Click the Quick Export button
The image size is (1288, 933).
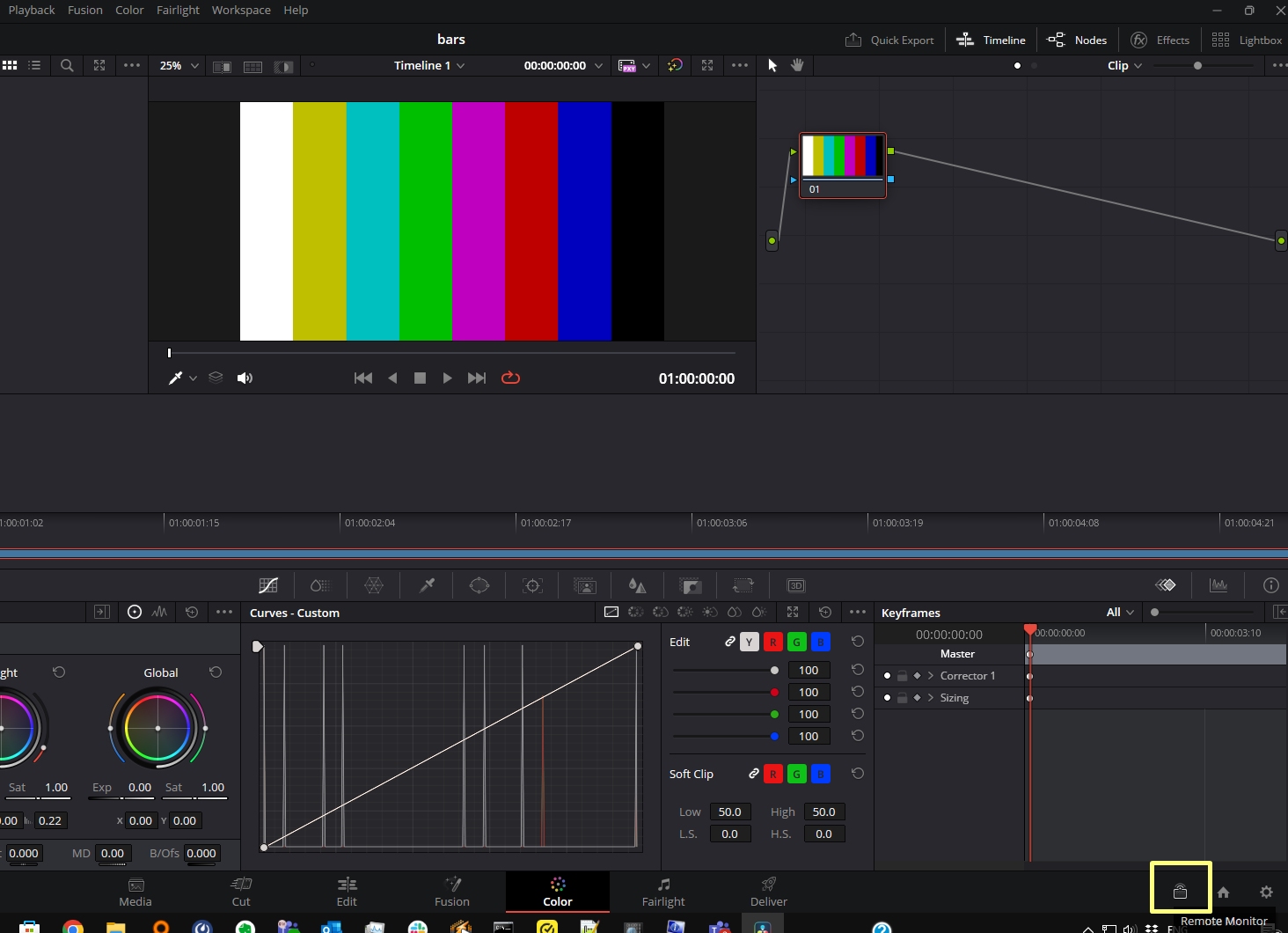(889, 40)
